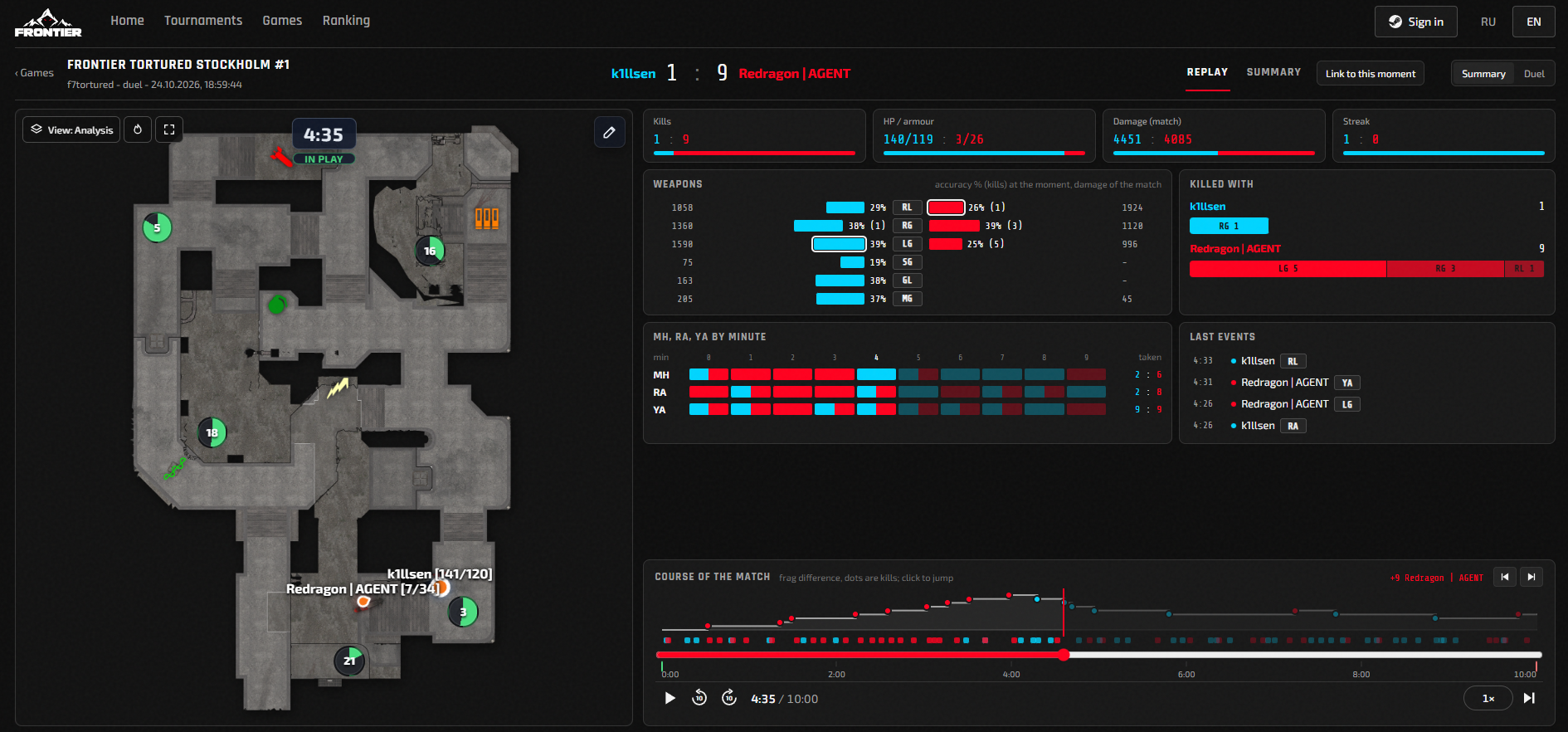Go to next frag event
Viewport: 1568px width, 732px height.
(x=1531, y=577)
